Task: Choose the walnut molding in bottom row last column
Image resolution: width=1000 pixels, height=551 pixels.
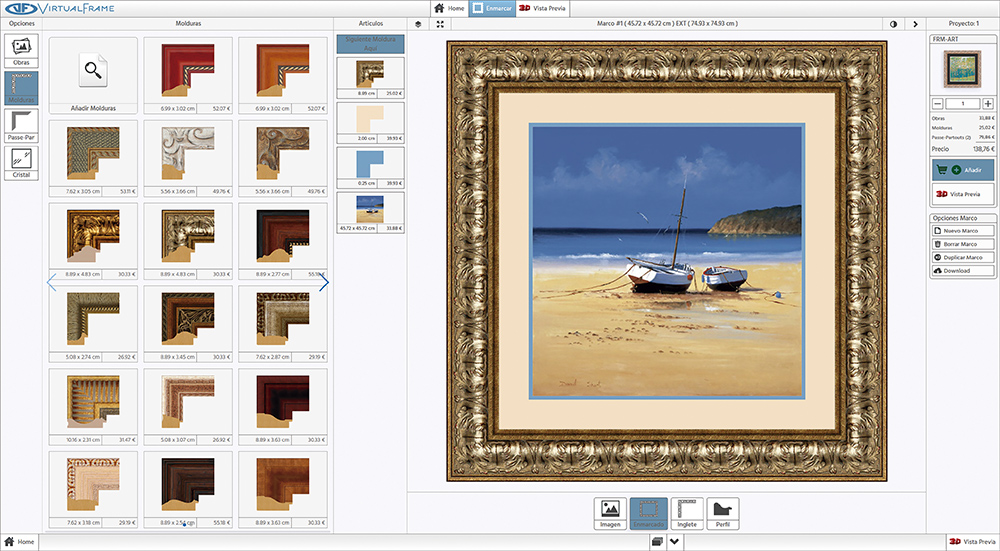Action: (283, 490)
